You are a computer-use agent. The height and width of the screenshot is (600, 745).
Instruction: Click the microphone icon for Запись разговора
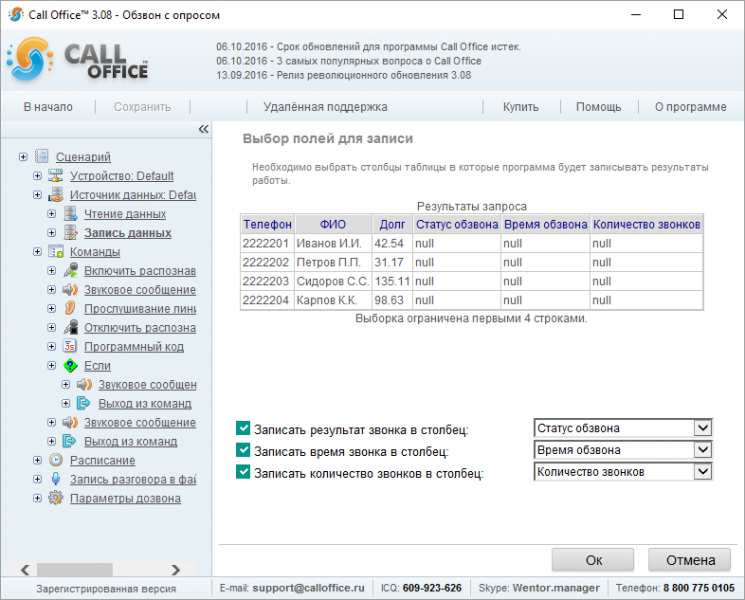pos(56,479)
